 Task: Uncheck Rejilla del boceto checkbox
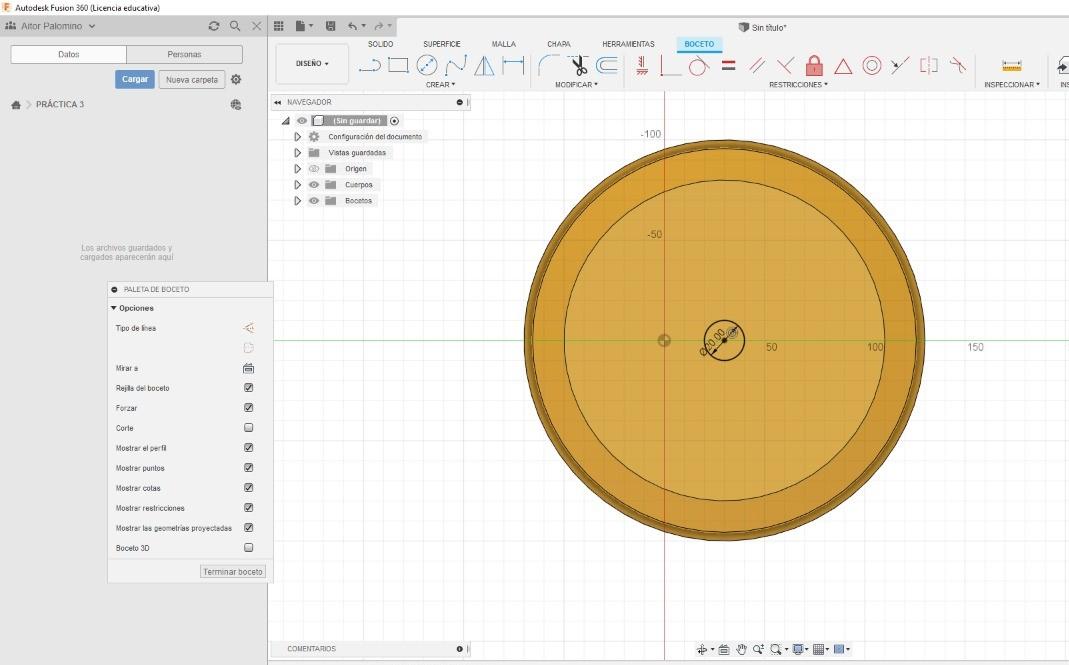(x=249, y=387)
